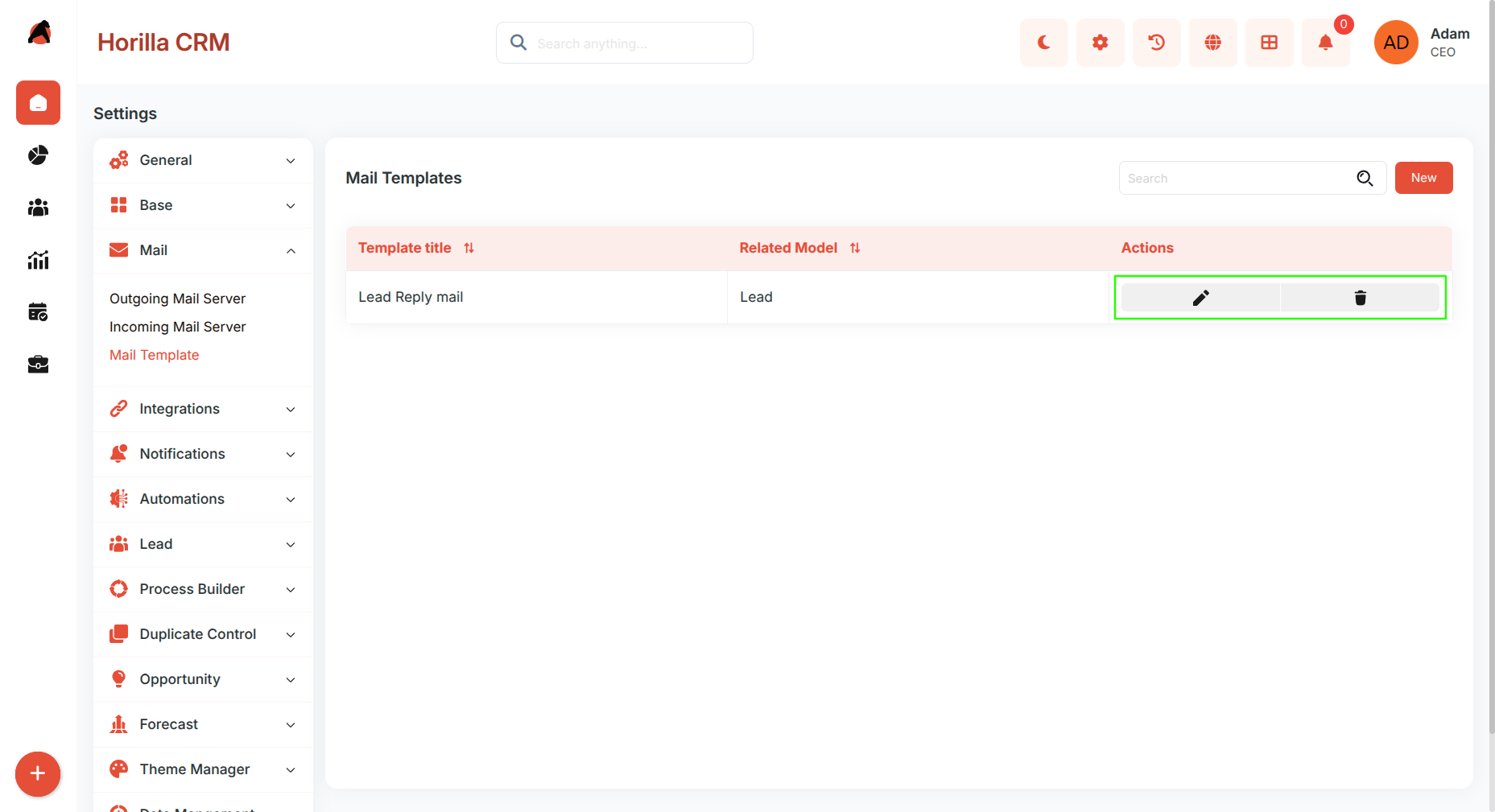Expand the Notifications section
The width and height of the screenshot is (1495, 812).
[203, 454]
